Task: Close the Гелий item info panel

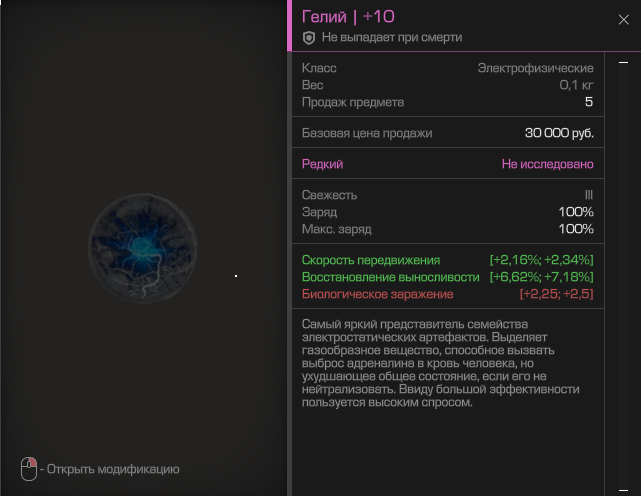Action: tap(623, 20)
